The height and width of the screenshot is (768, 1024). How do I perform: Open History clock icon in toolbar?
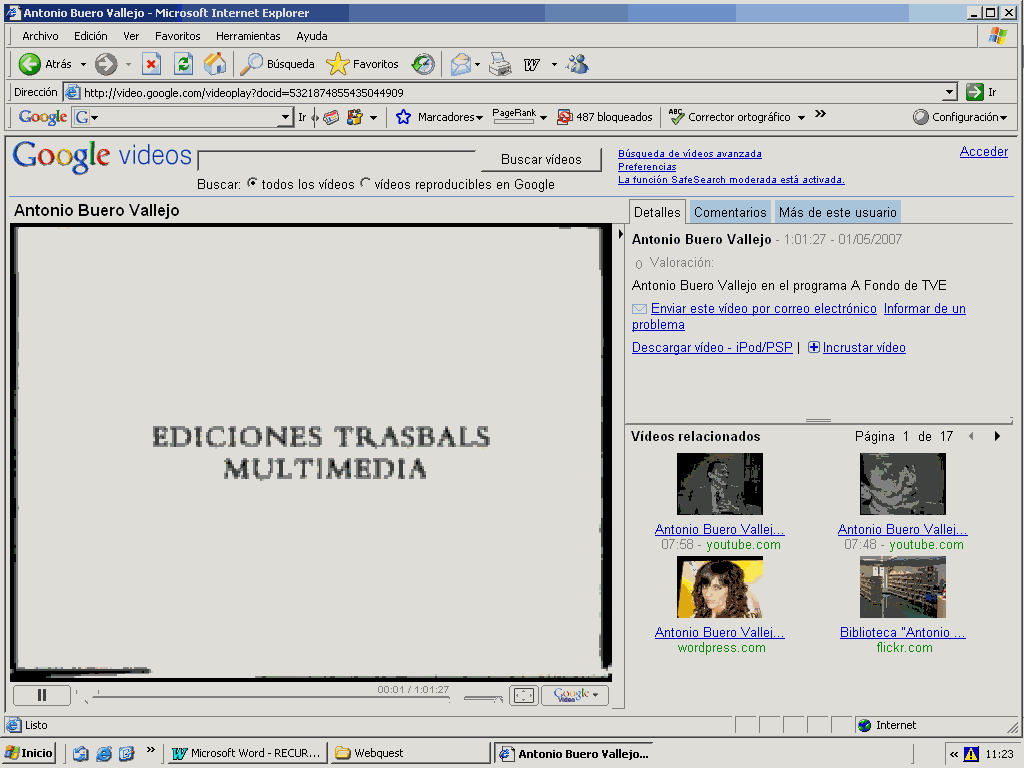(423, 64)
